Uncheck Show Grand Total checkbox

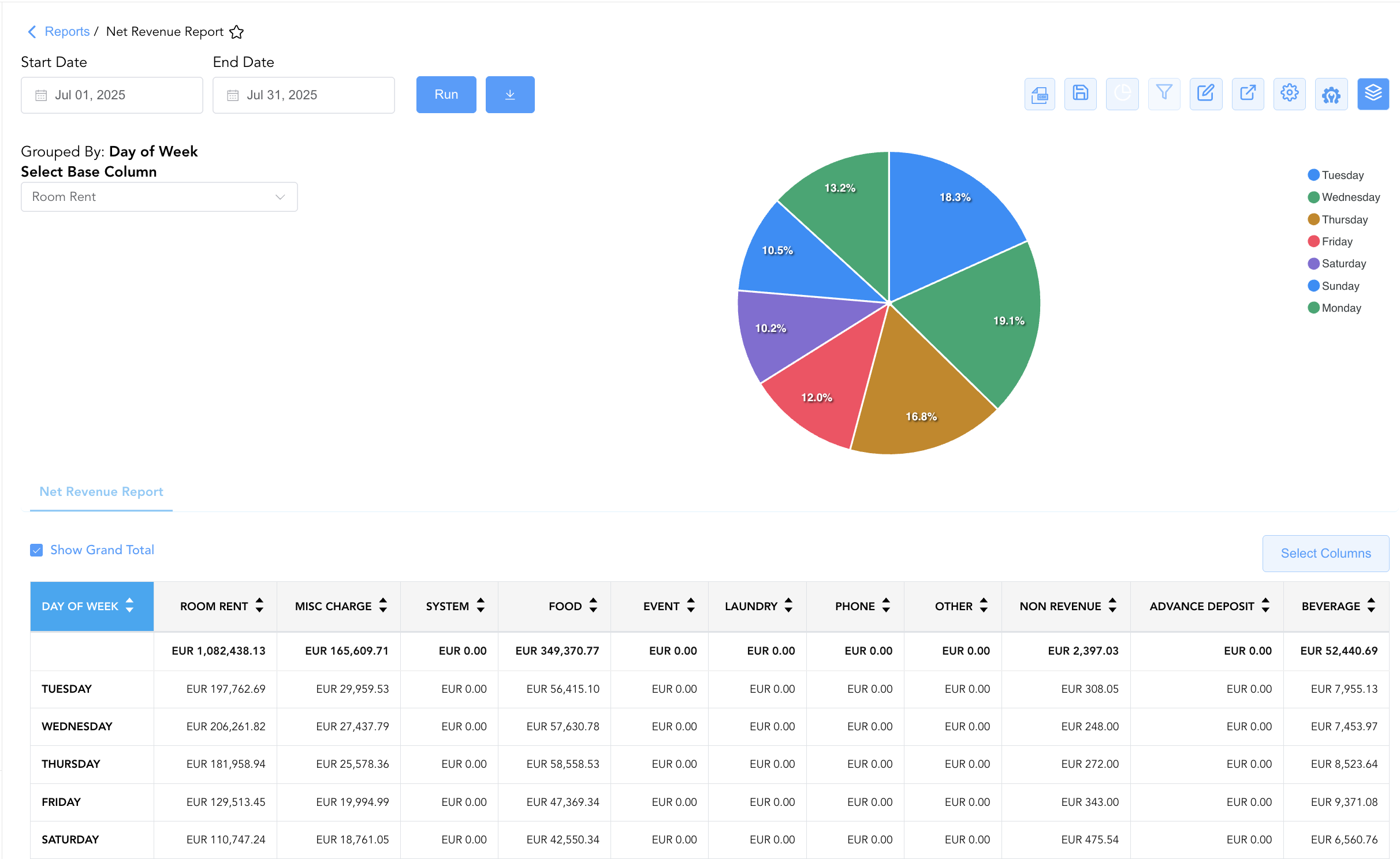[x=36, y=550]
